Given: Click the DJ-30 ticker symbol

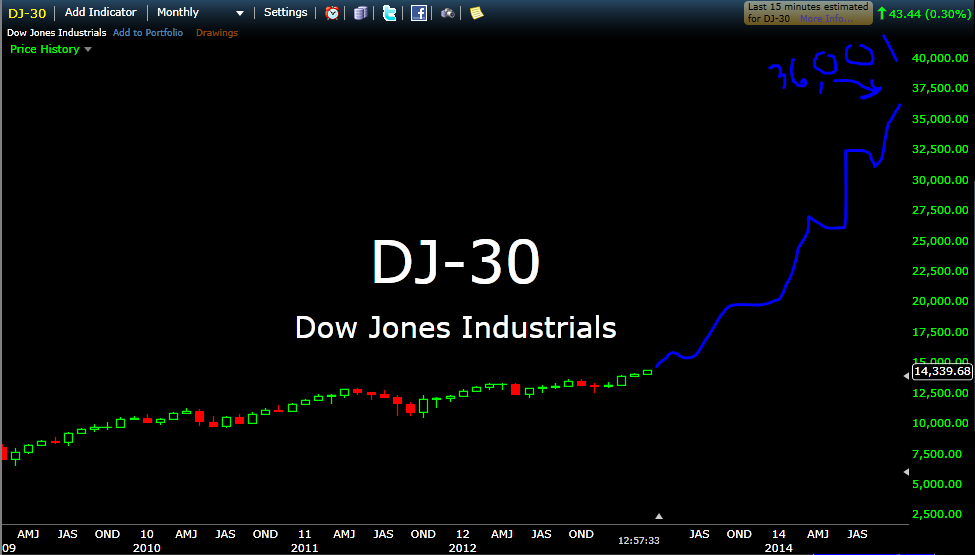Looking at the screenshot, I should tap(27, 13).
